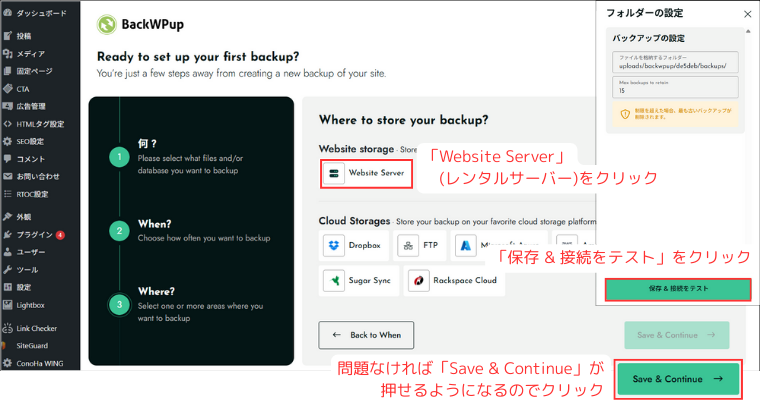Select step 1 circle 何？
760x412 pixels.
pos(119,157)
